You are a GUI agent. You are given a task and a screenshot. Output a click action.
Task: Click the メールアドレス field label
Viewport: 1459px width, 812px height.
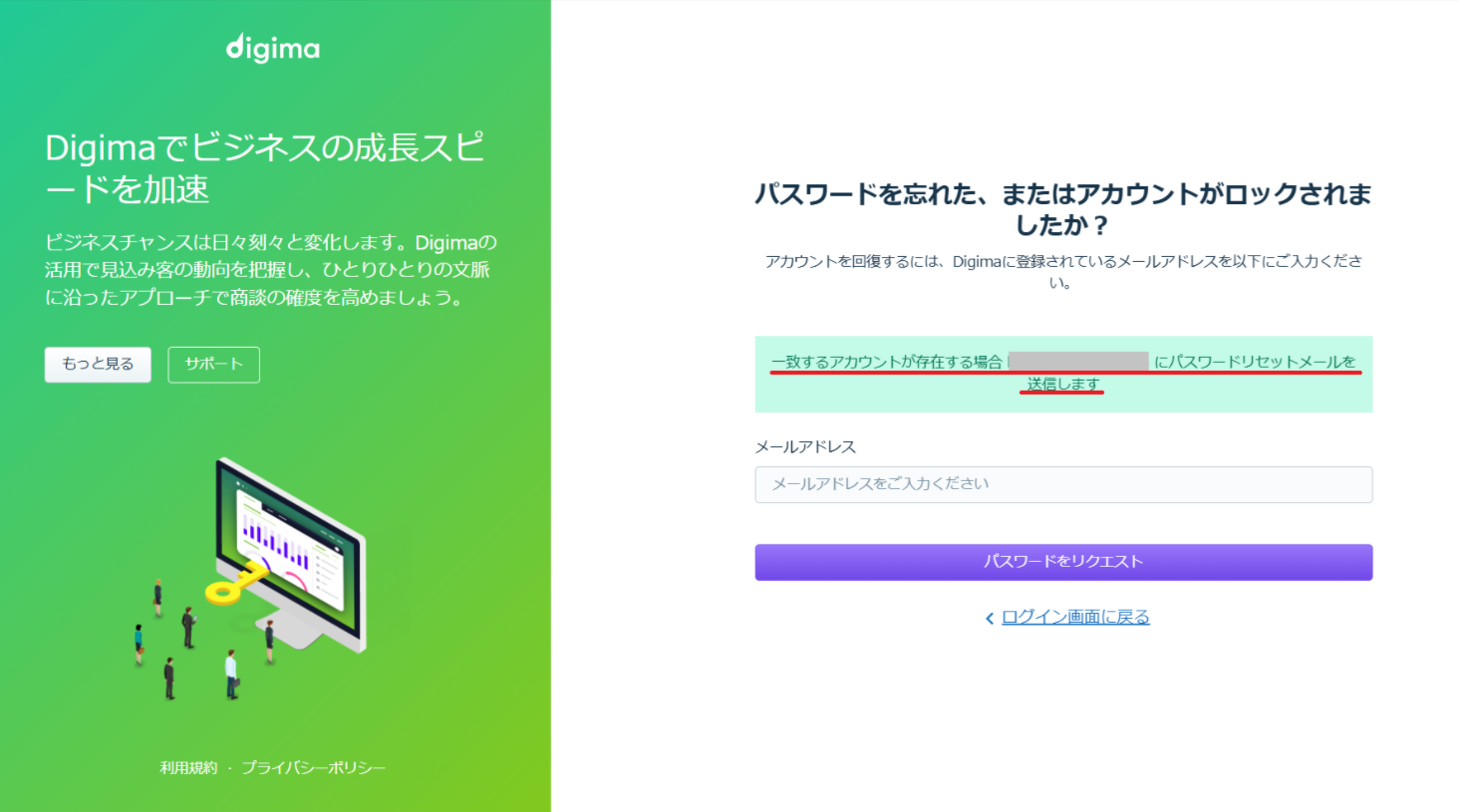point(805,446)
